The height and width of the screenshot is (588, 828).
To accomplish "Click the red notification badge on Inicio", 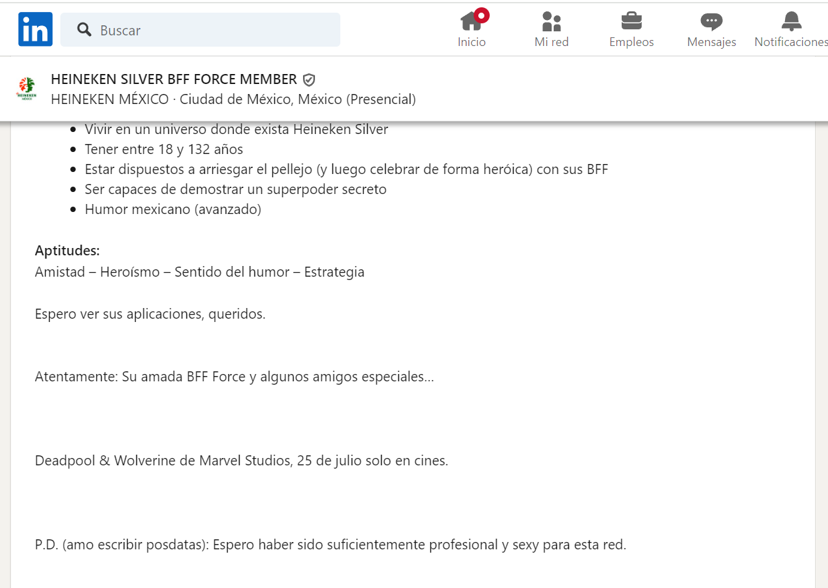I will 482,15.
